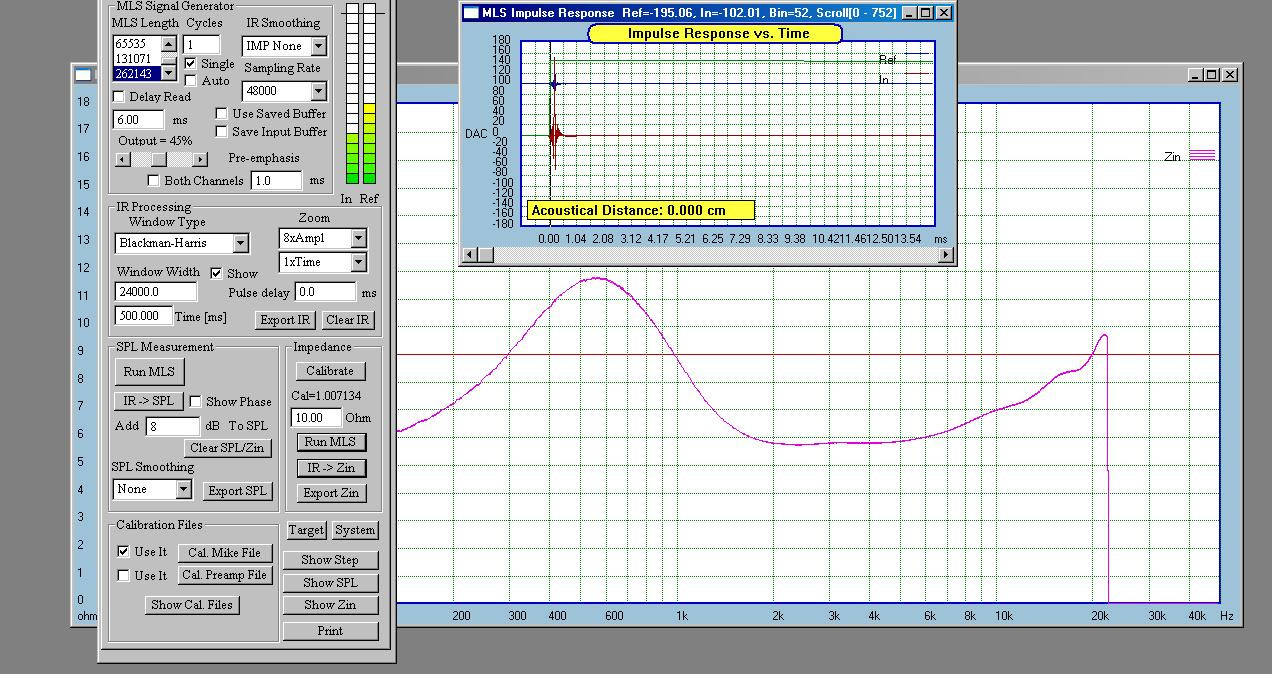Viewport: 1272px width, 674px height.
Task: Select MLS length 65535
Action: [136, 44]
